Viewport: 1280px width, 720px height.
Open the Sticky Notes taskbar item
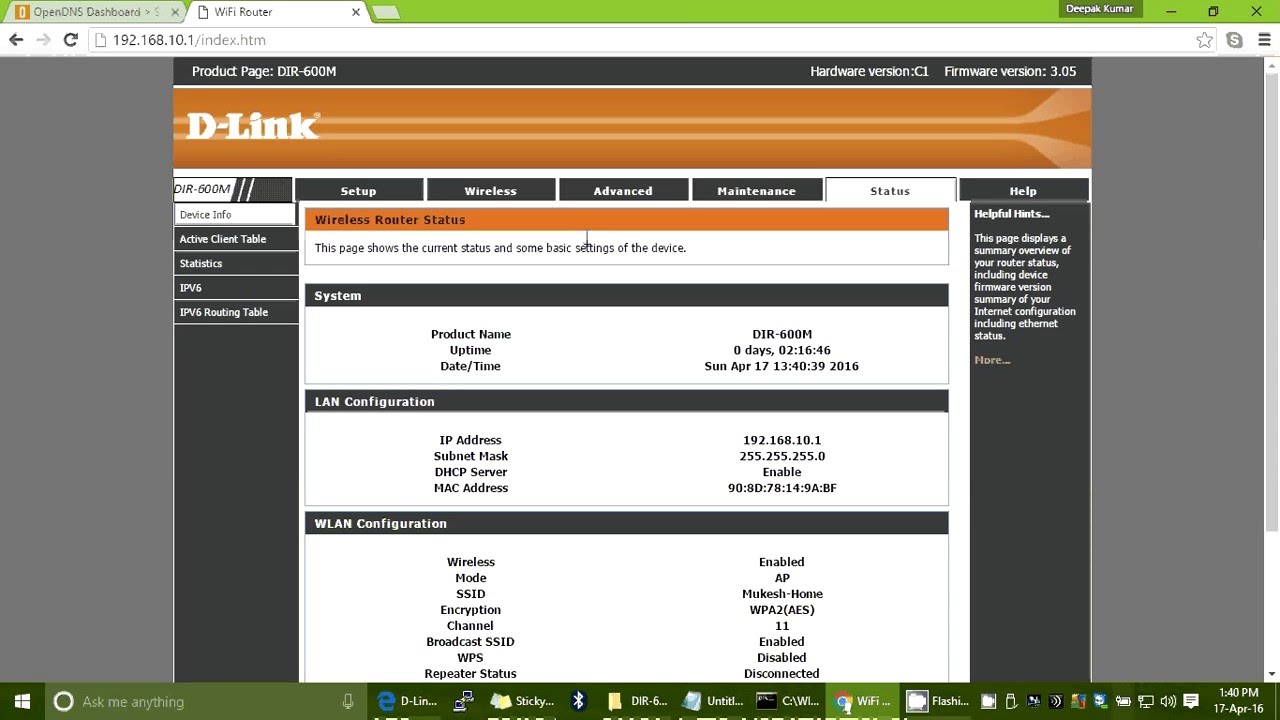pyautogui.click(x=522, y=701)
